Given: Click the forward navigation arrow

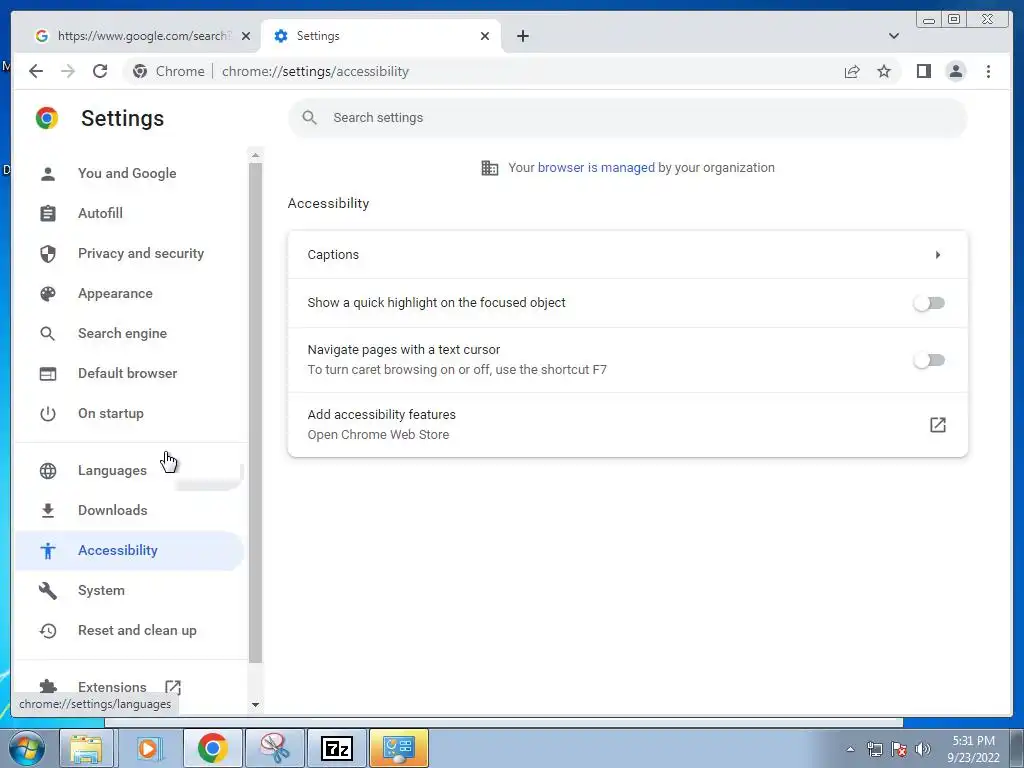Looking at the screenshot, I should pos(68,71).
